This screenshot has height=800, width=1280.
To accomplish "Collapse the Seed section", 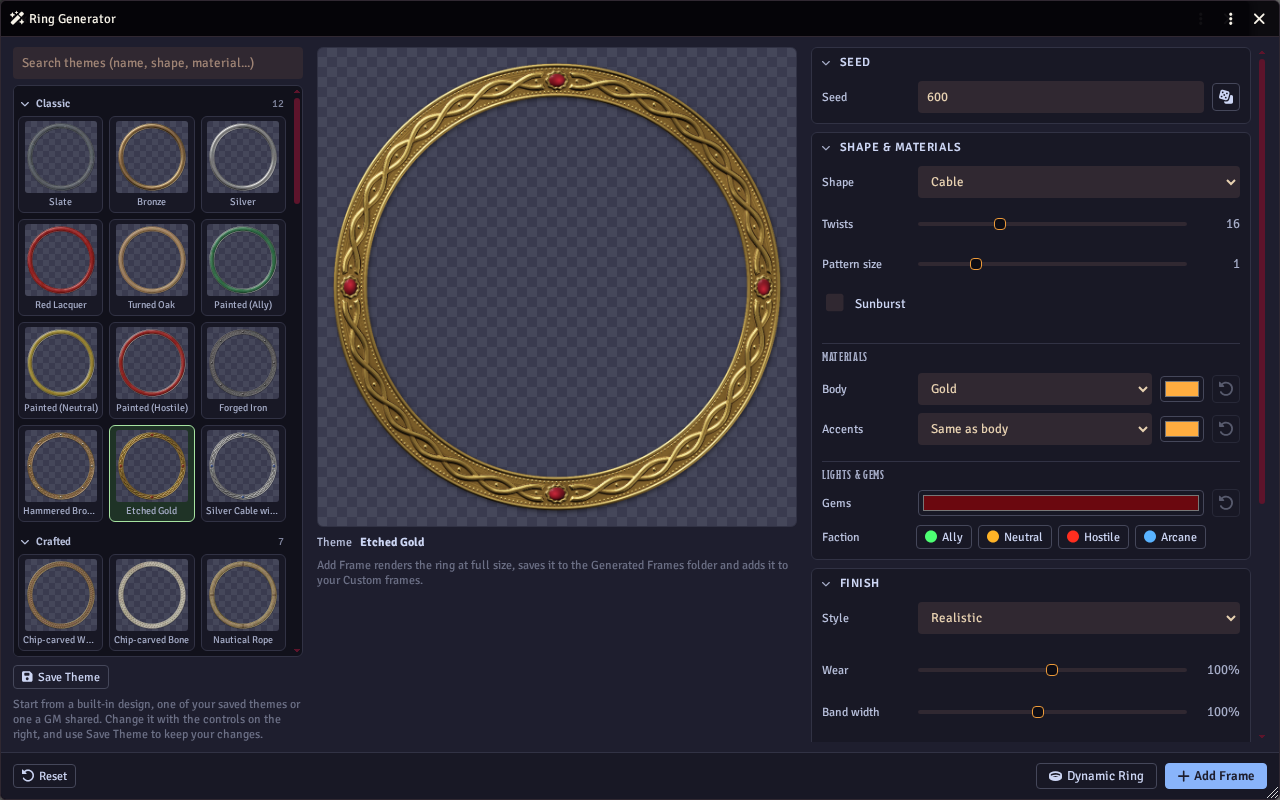I will click(x=826, y=62).
